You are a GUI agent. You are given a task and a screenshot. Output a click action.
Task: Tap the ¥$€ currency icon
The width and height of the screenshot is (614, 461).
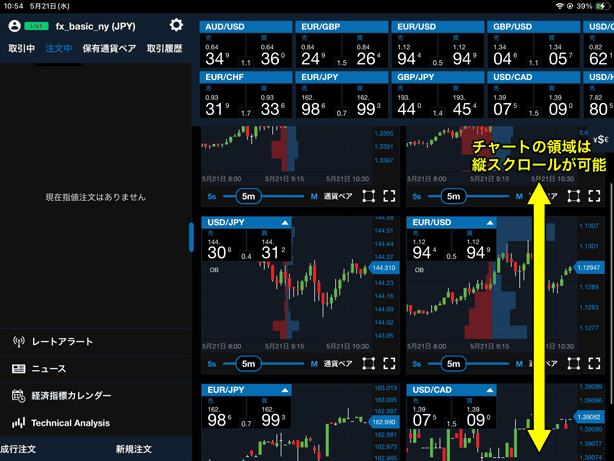(x=601, y=140)
